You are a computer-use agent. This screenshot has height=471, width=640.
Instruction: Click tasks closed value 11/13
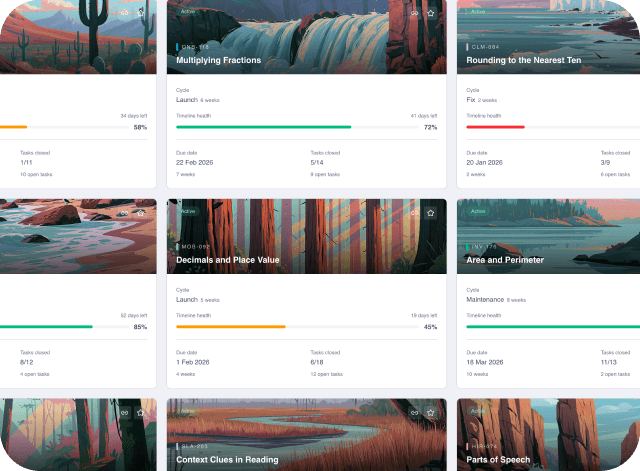(609, 362)
